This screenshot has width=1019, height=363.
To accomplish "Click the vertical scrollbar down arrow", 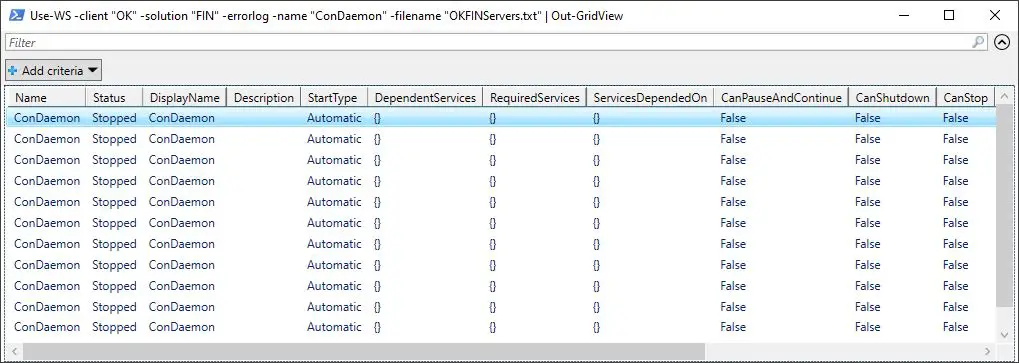I will (1003, 334).
